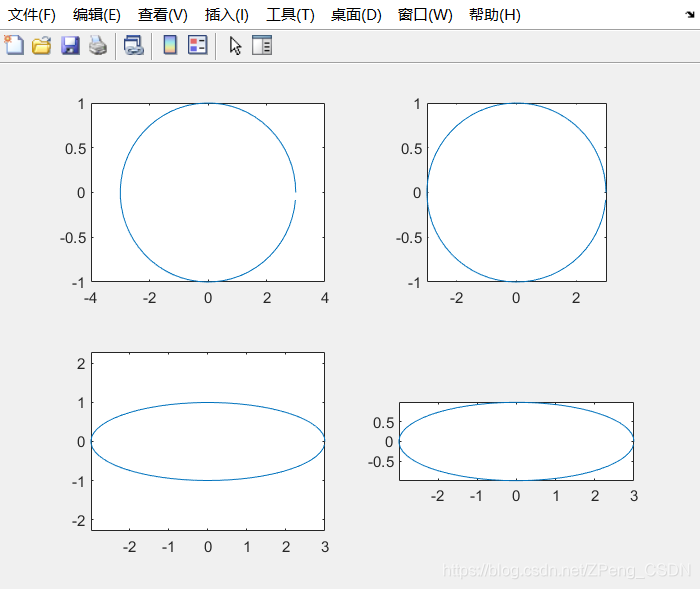Open file with the folder icon
Screen dimensions: 700x589
click(42, 46)
